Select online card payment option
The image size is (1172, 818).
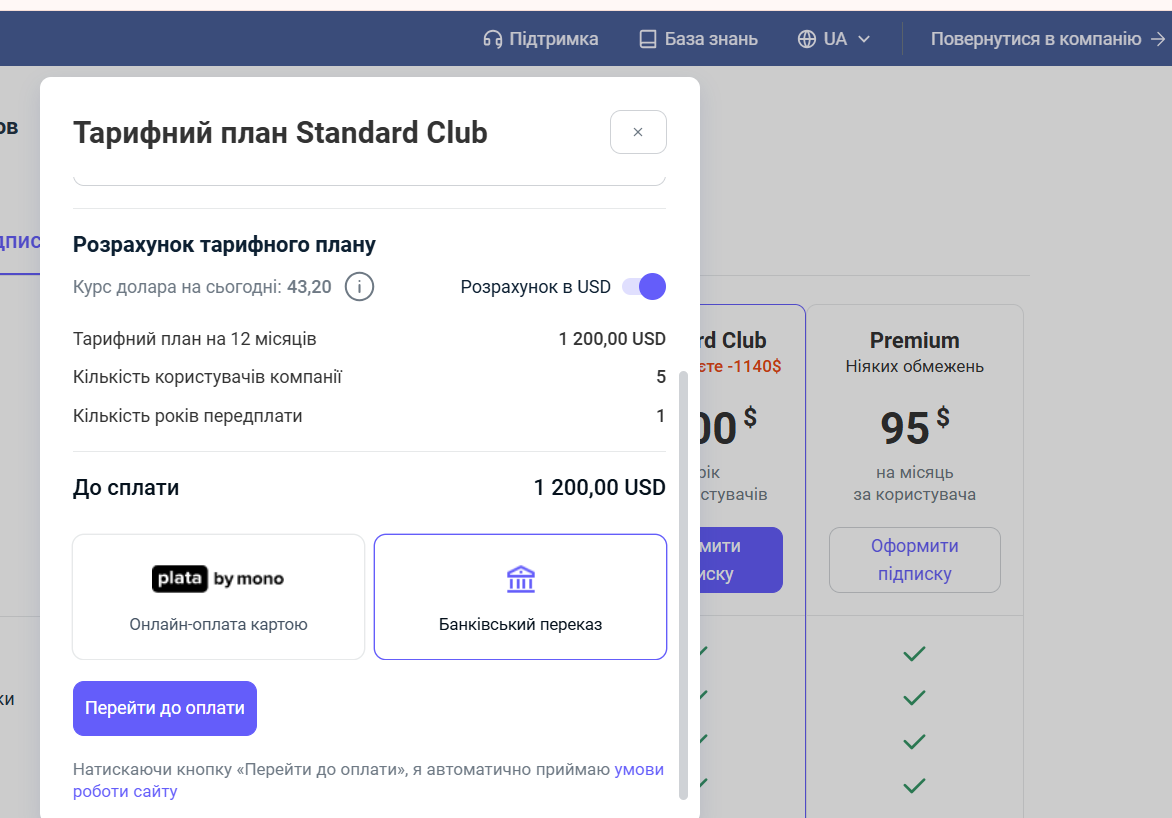218,597
